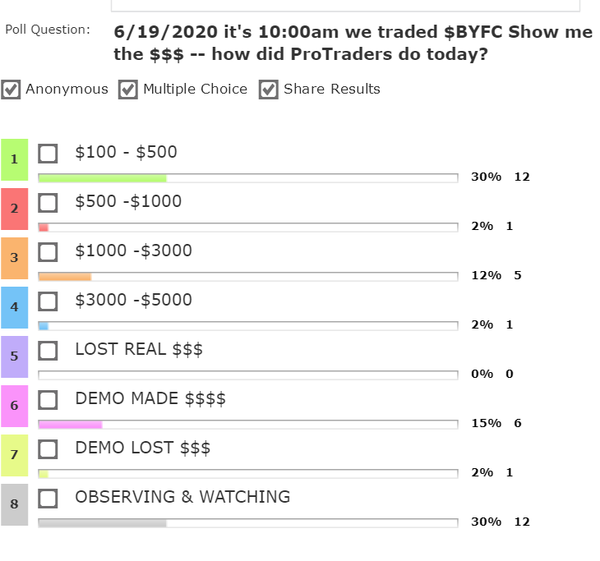
Task: Uncheck the Share Results option
Action: point(268,90)
